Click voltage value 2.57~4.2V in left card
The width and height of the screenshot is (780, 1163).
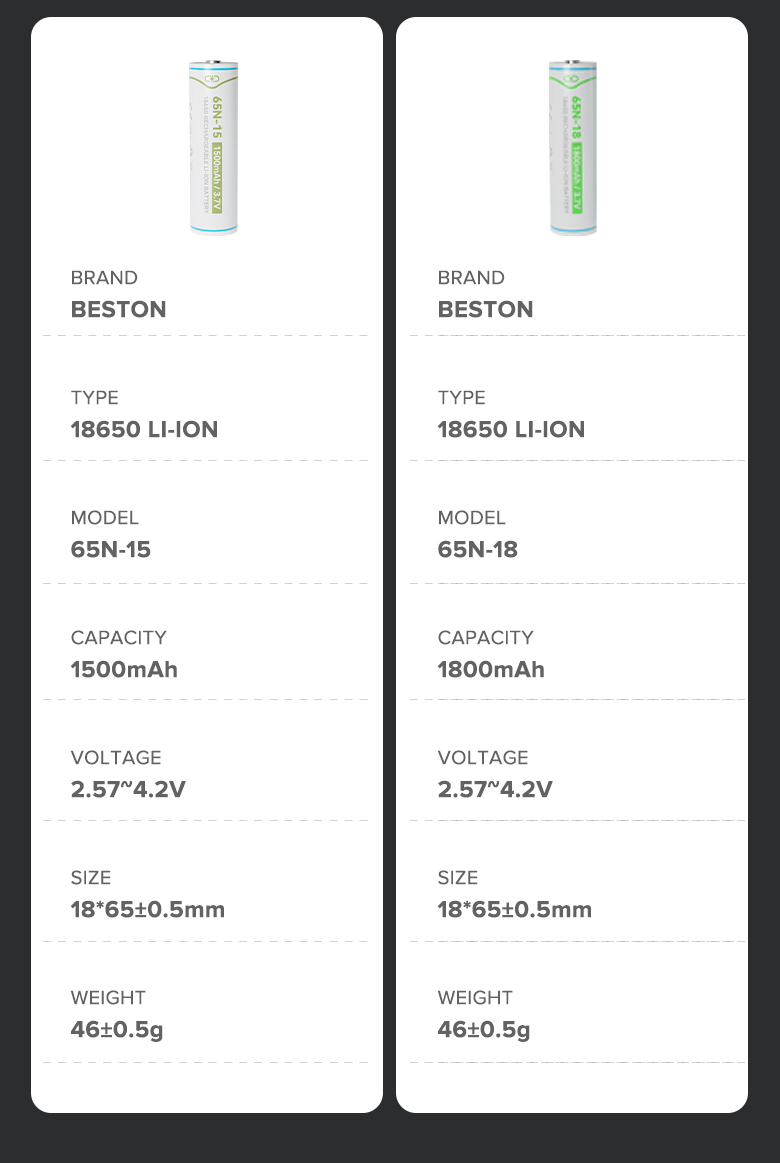[x=128, y=789]
